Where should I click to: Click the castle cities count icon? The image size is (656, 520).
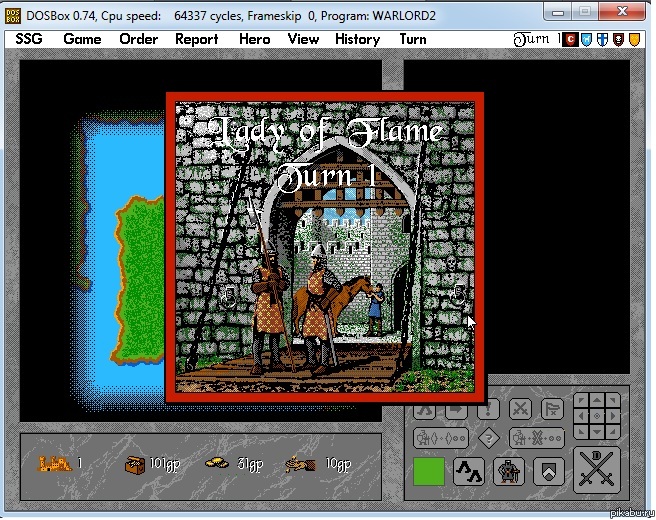54,464
